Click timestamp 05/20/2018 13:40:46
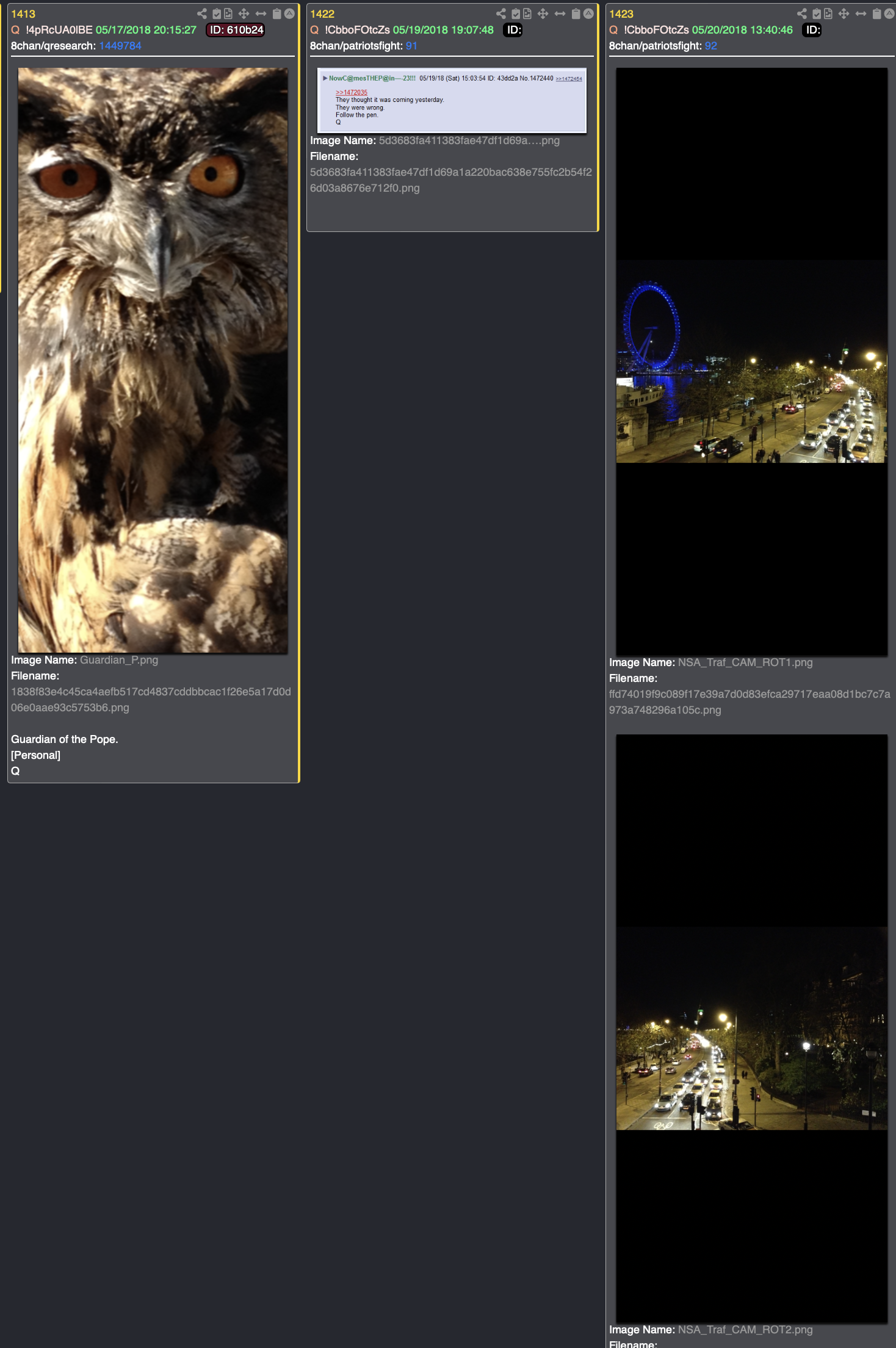This screenshot has height=1348, width=896. click(742, 30)
